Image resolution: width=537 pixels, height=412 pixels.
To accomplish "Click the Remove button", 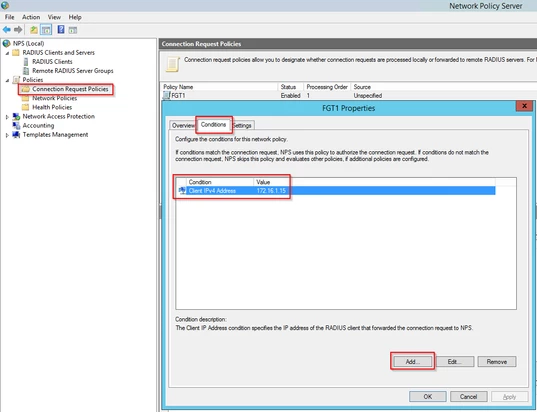I will (497, 361).
